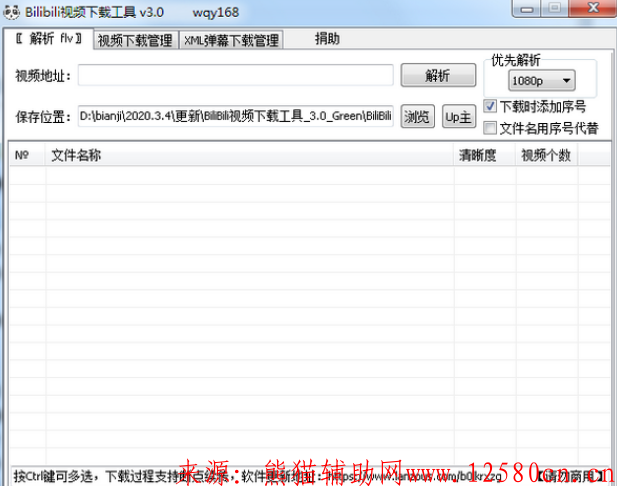Click the 浏览 button
This screenshot has width=617, height=486.
417,117
